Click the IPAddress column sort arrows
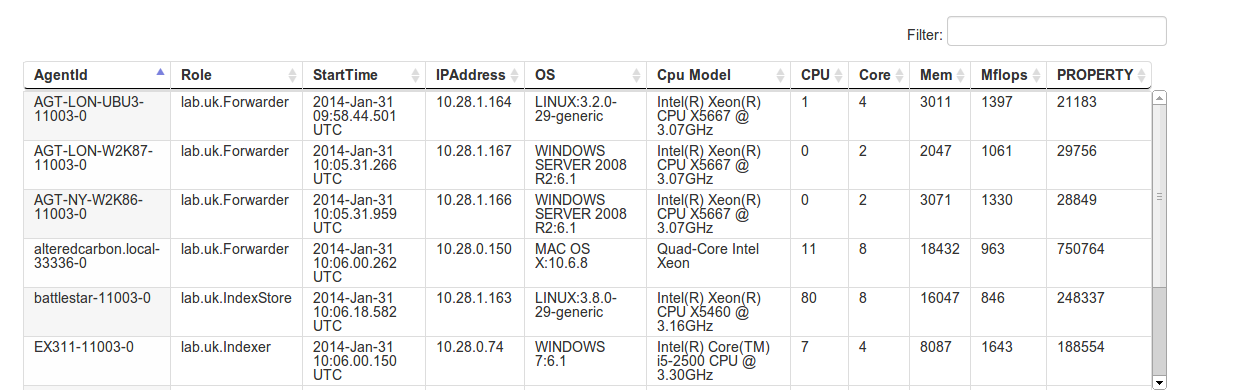 pyautogui.click(x=516, y=75)
